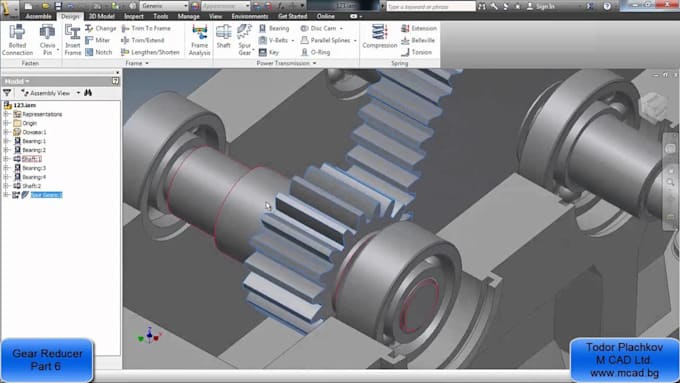This screenshot has width=680, height=383.
Task: Select Bearing:3 in model browser
Action: coord(34,168)
